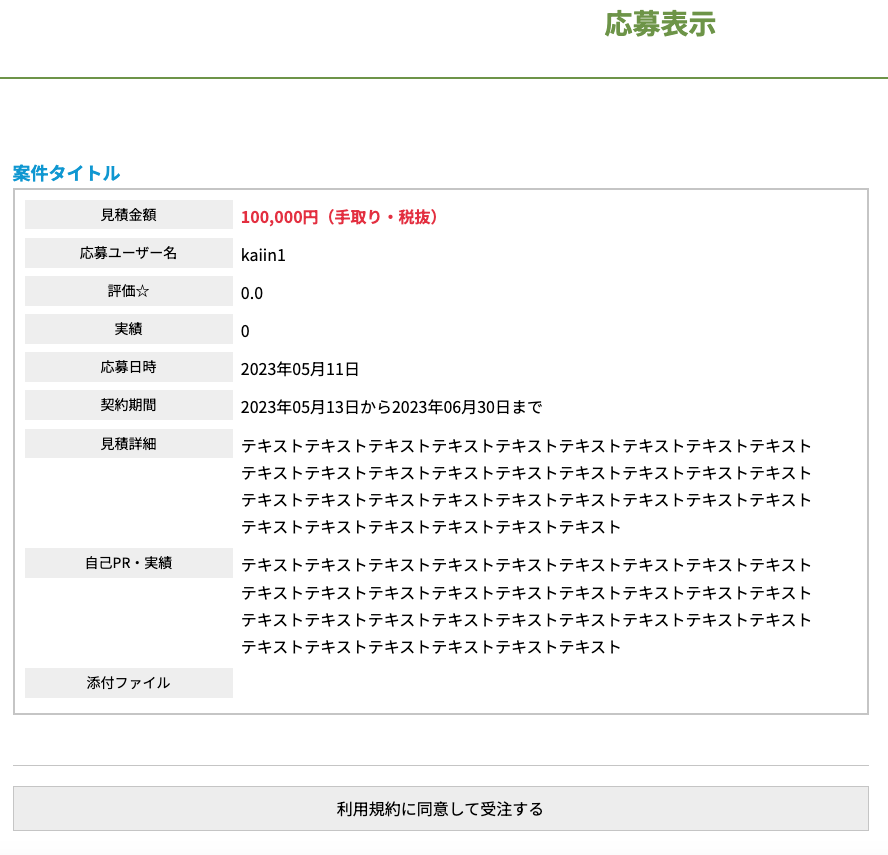This screenshot has height=855, width=888.
Task: Select the application date 2023年05月11日
Action: (x=299, y=369)
